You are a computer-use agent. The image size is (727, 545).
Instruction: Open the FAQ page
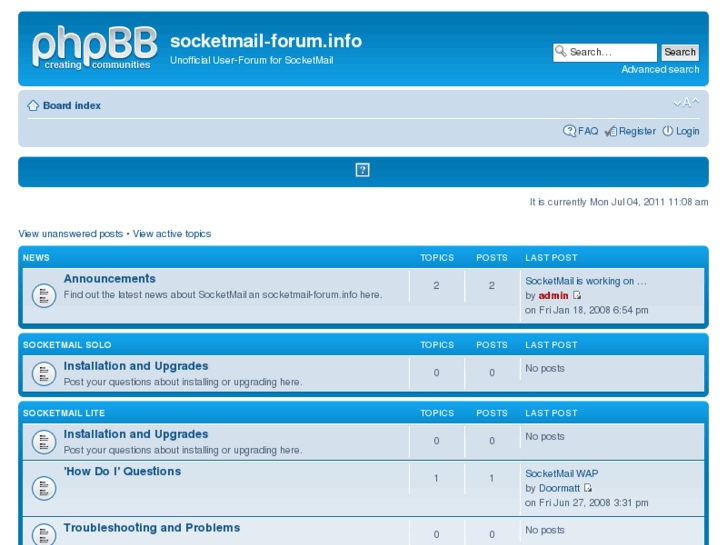coord(588,131)
